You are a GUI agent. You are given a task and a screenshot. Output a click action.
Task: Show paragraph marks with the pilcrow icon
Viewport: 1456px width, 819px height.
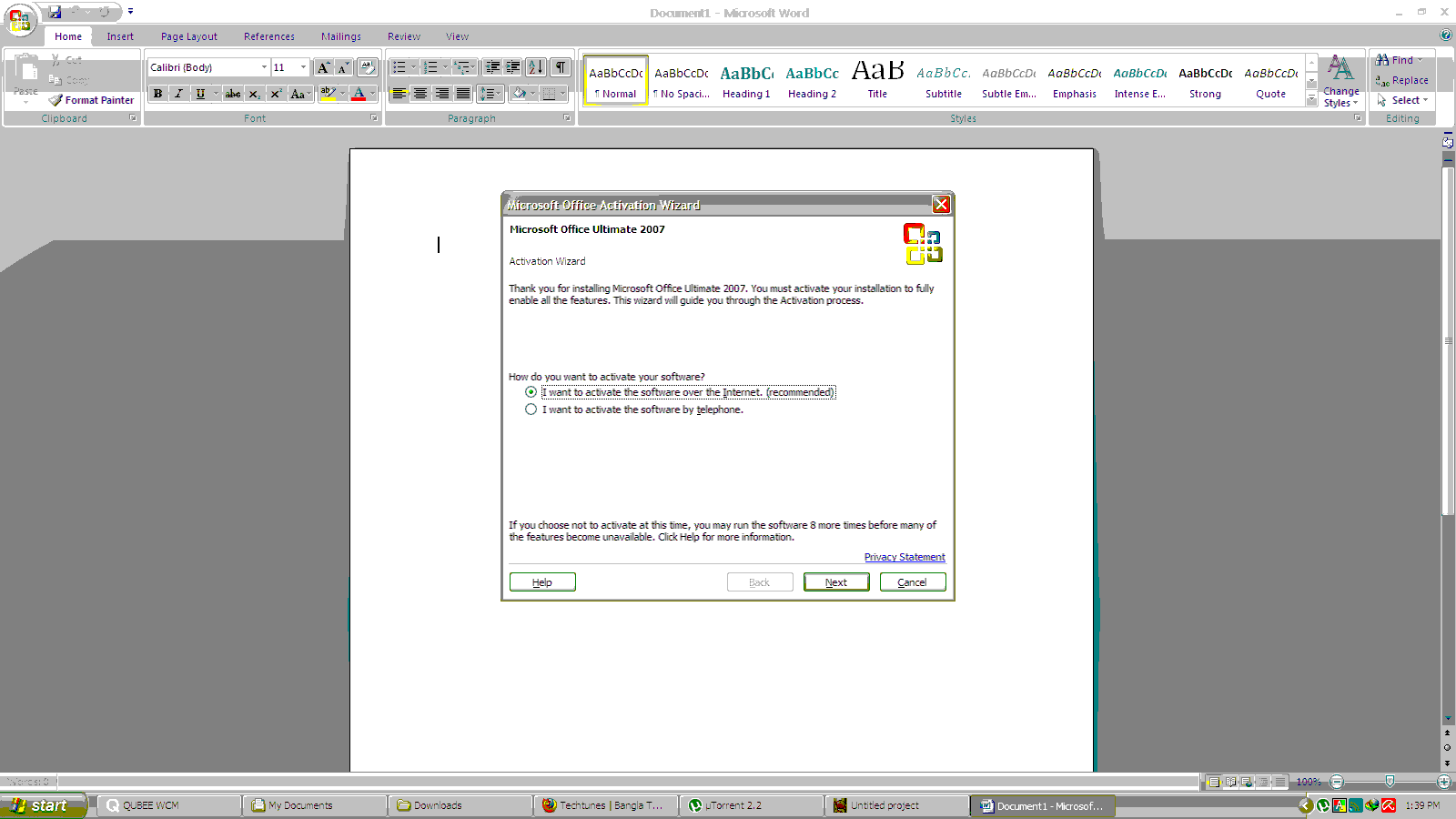point(561,67)
